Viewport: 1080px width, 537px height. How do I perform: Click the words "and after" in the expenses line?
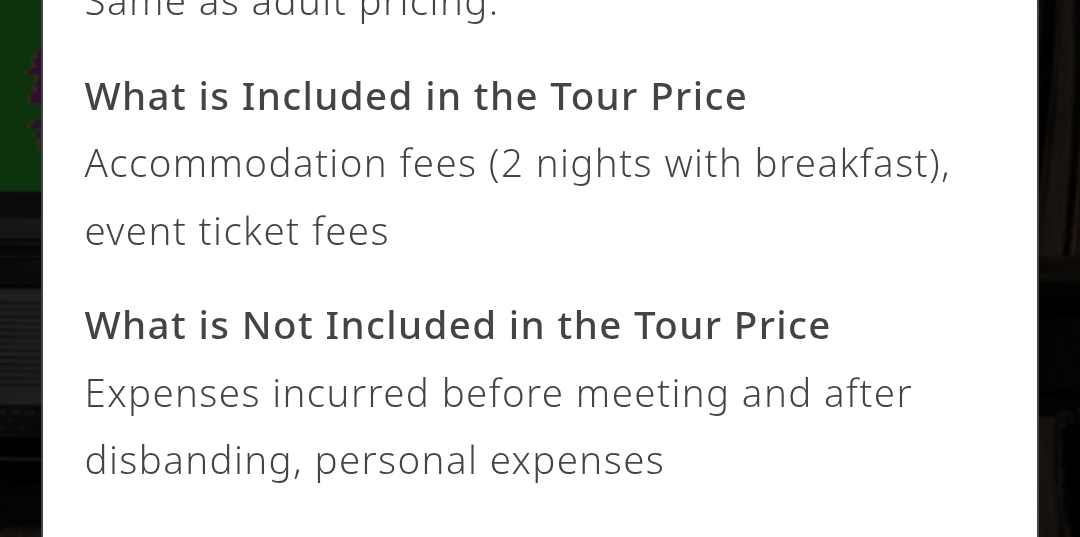[x=827, y=394]
